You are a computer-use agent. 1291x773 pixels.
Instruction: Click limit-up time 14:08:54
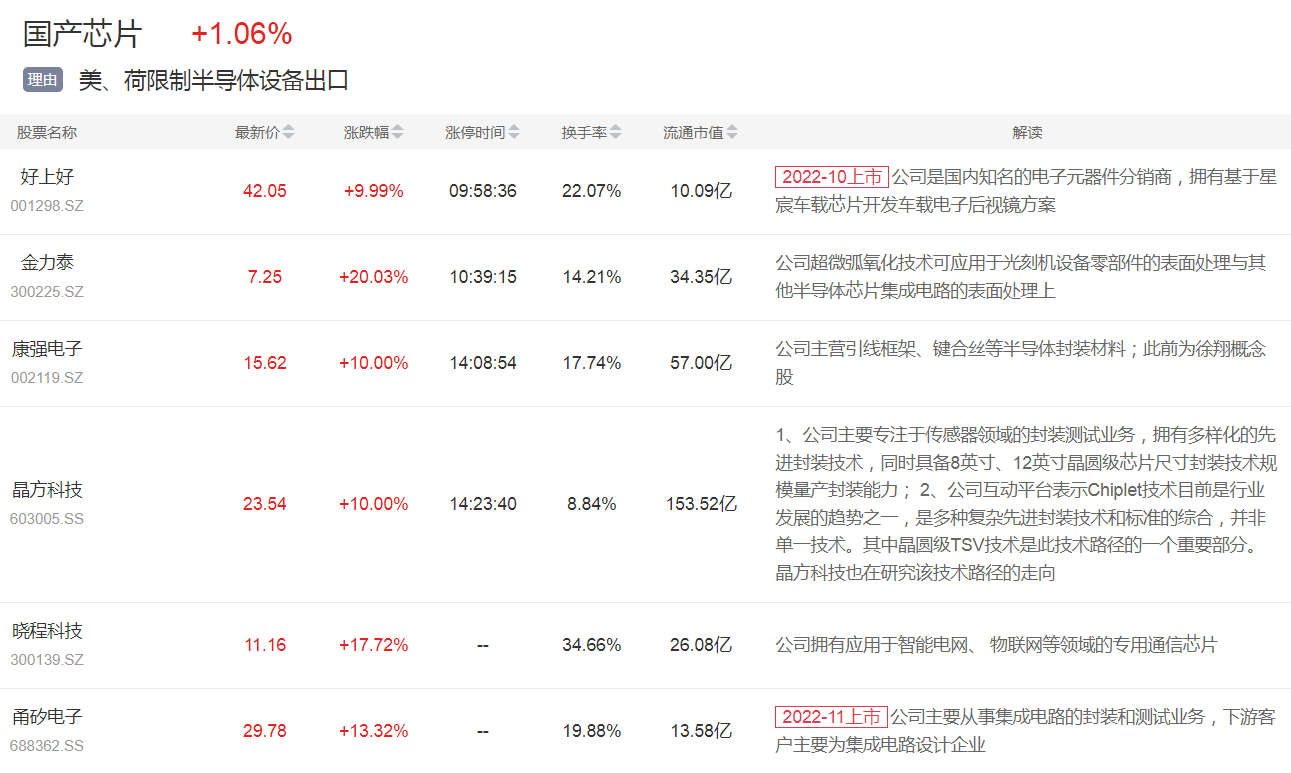[x=483, y=363]
